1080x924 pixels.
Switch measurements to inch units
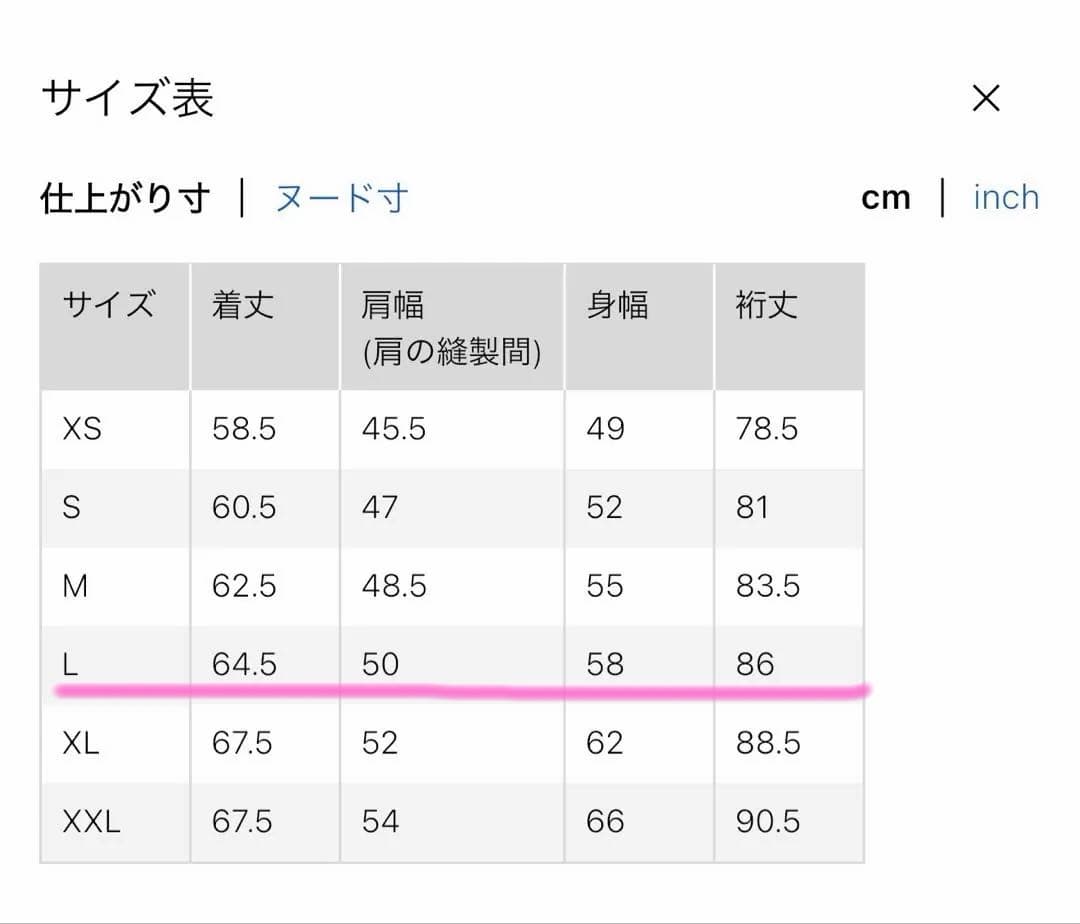click(1006, 197)
